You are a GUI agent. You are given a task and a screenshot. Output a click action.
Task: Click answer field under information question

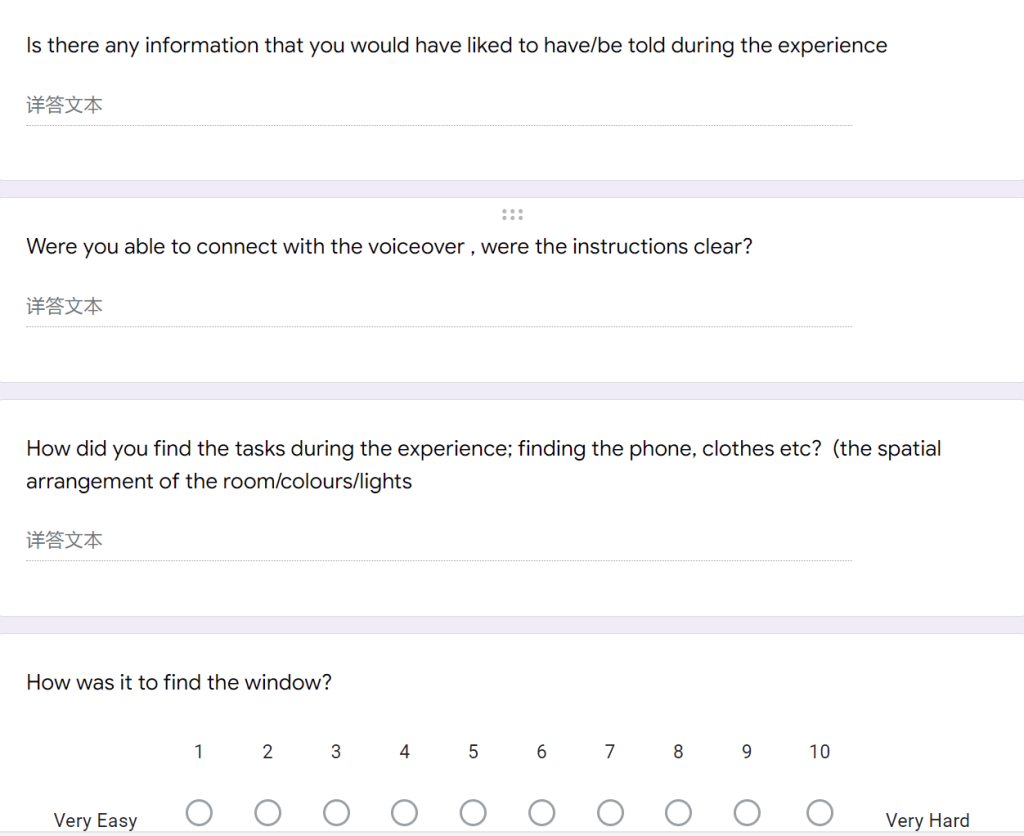pyautogui.click(x=439, y=106)
